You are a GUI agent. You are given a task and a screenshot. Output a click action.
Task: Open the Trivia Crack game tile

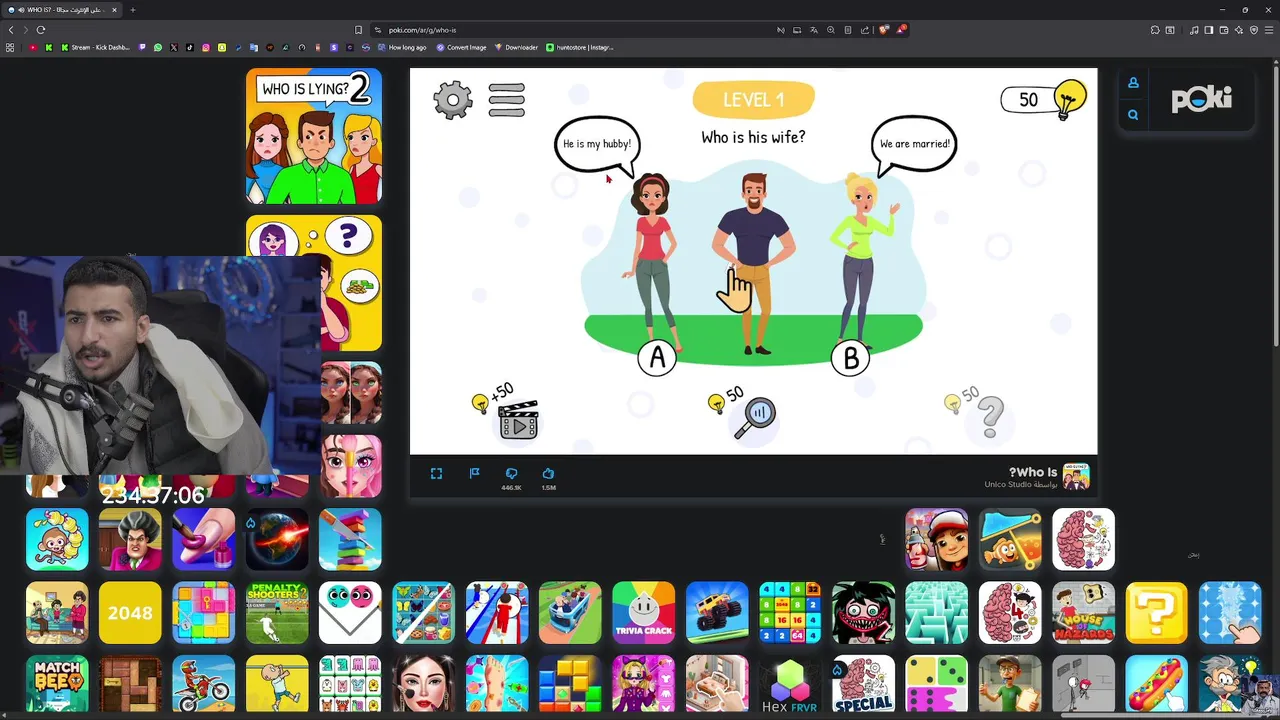pyautogui.click(x=643, y=612)
